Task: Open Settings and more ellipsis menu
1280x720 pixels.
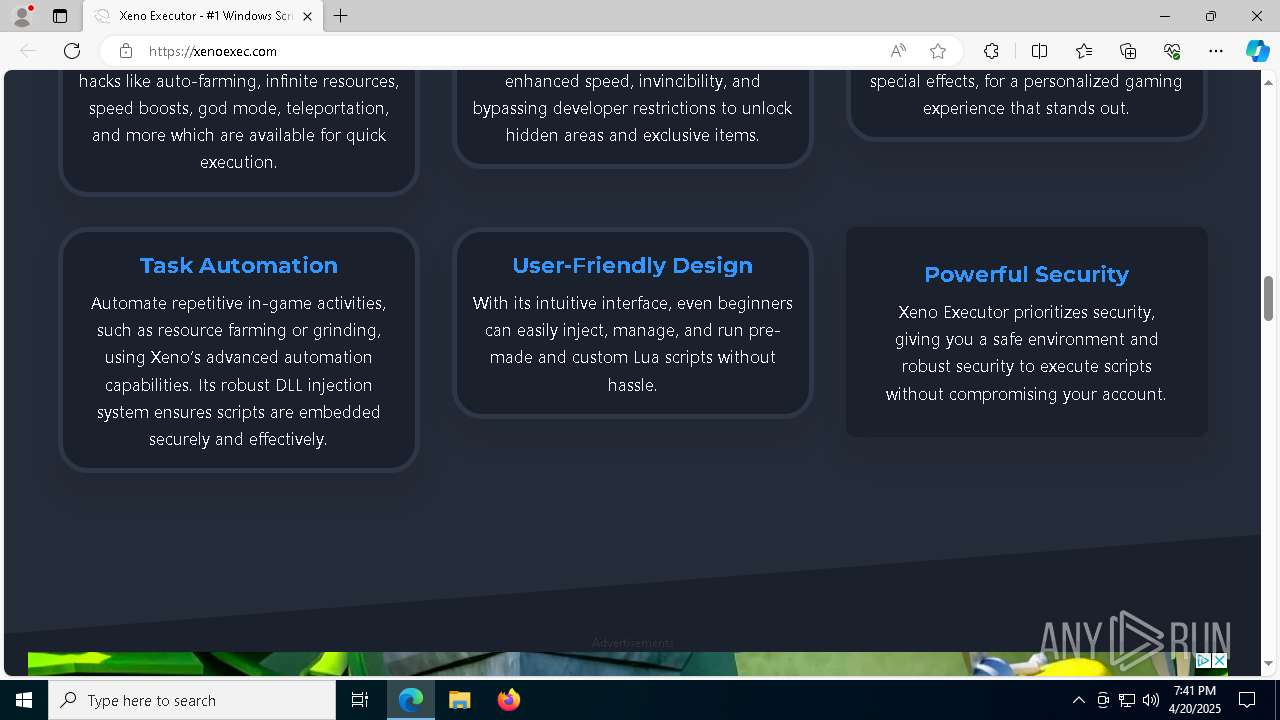Action: 1216,51
